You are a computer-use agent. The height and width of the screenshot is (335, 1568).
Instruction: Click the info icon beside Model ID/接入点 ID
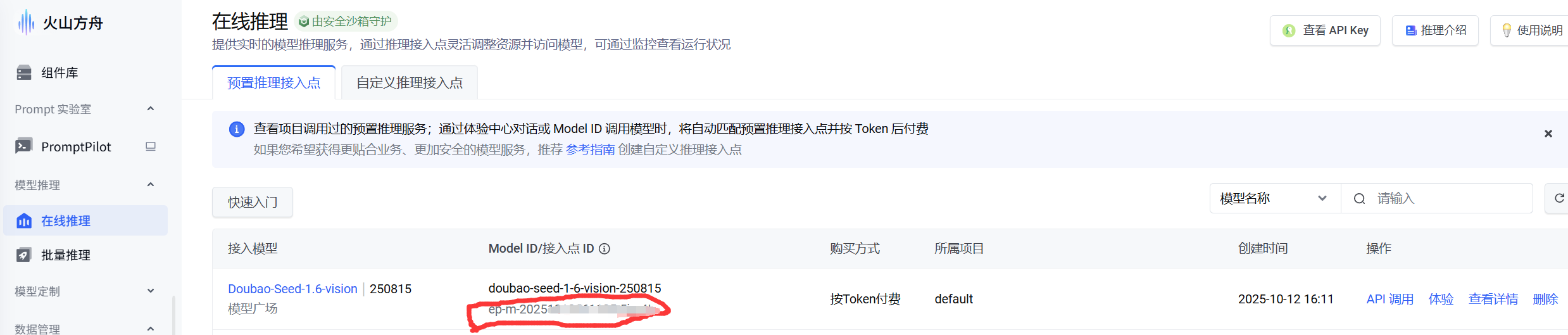(x=605, y=249)
